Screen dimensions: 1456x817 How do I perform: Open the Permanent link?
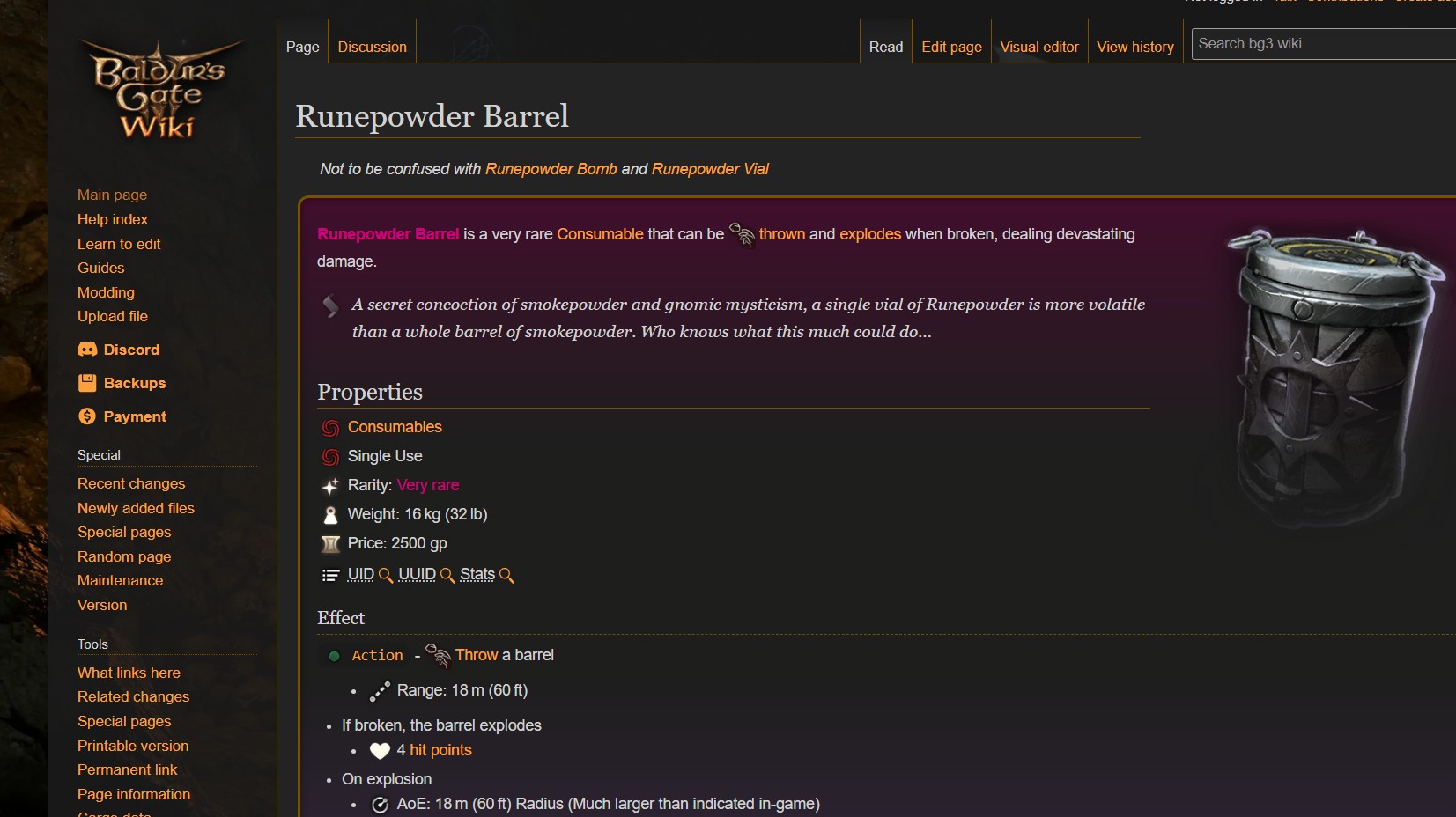pos(127,769)
